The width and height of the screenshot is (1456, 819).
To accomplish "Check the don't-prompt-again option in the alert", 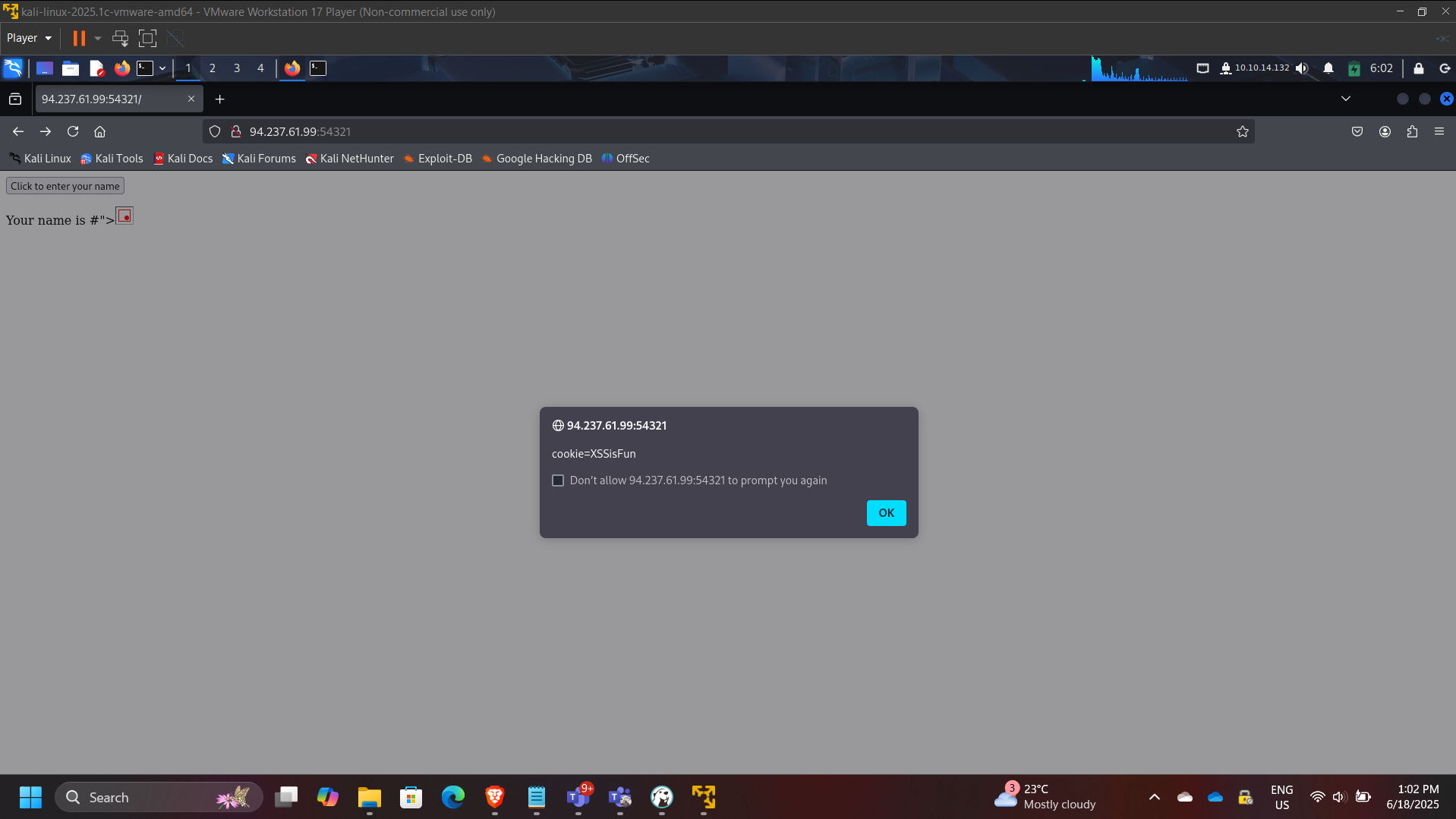I will tap(558, 480).
